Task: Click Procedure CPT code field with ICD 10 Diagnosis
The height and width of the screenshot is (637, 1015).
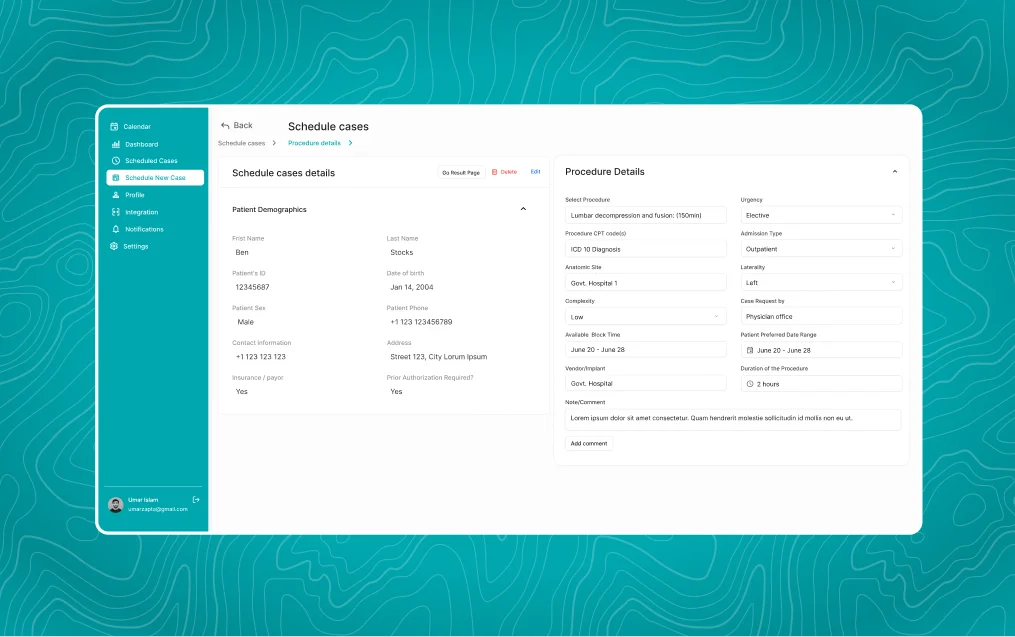Action: point(645,249)
